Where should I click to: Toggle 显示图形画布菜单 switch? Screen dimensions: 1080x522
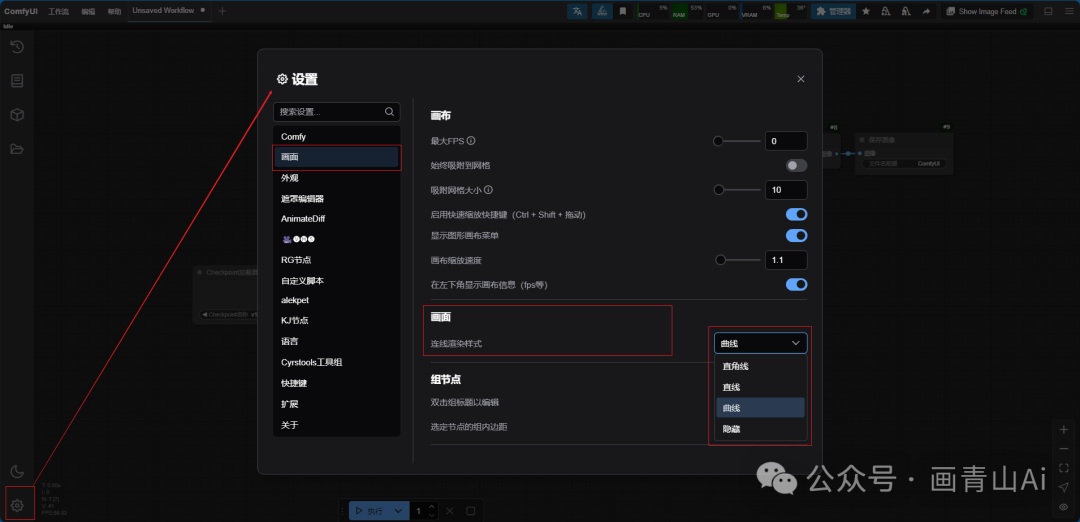coord(796,236)
